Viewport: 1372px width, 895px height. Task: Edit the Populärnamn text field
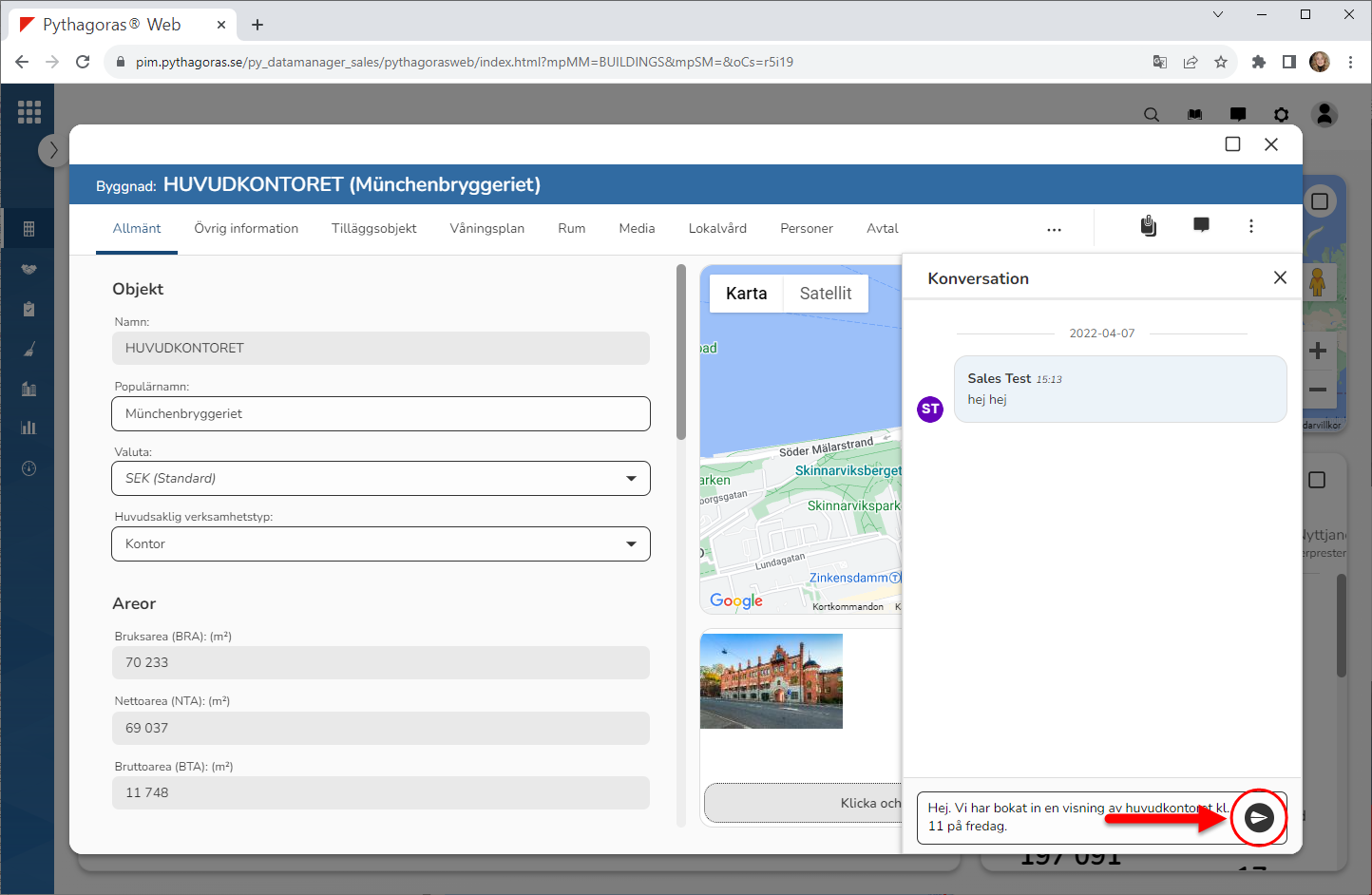380,414
